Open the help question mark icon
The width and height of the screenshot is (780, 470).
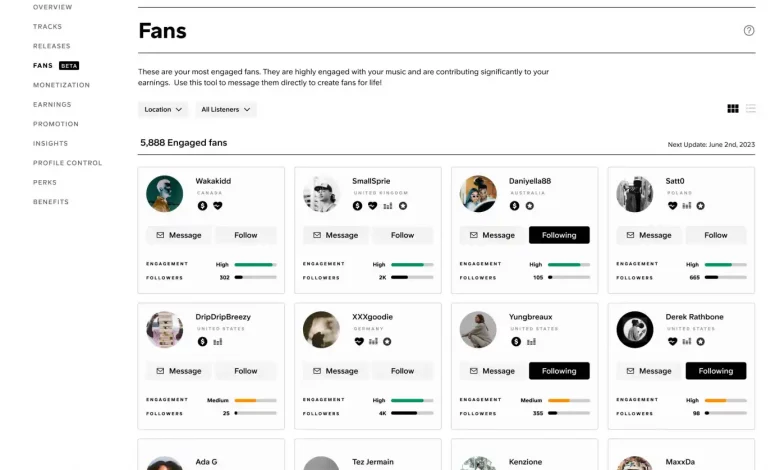coord(749,30)
